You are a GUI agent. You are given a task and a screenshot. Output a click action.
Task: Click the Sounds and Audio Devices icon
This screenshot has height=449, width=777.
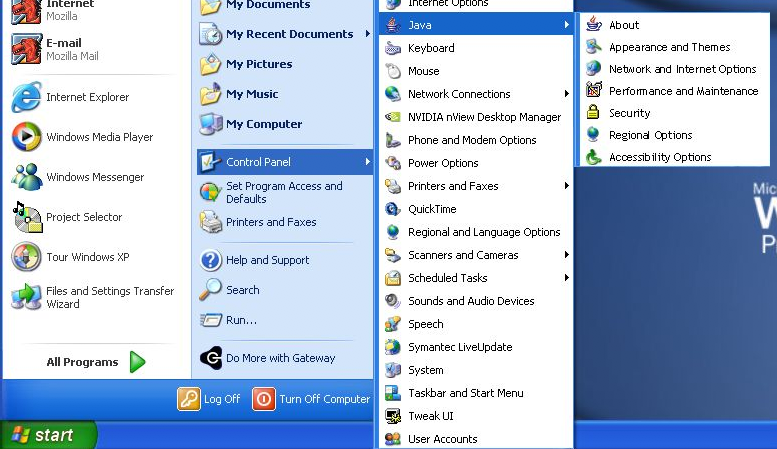pos(393,301)
